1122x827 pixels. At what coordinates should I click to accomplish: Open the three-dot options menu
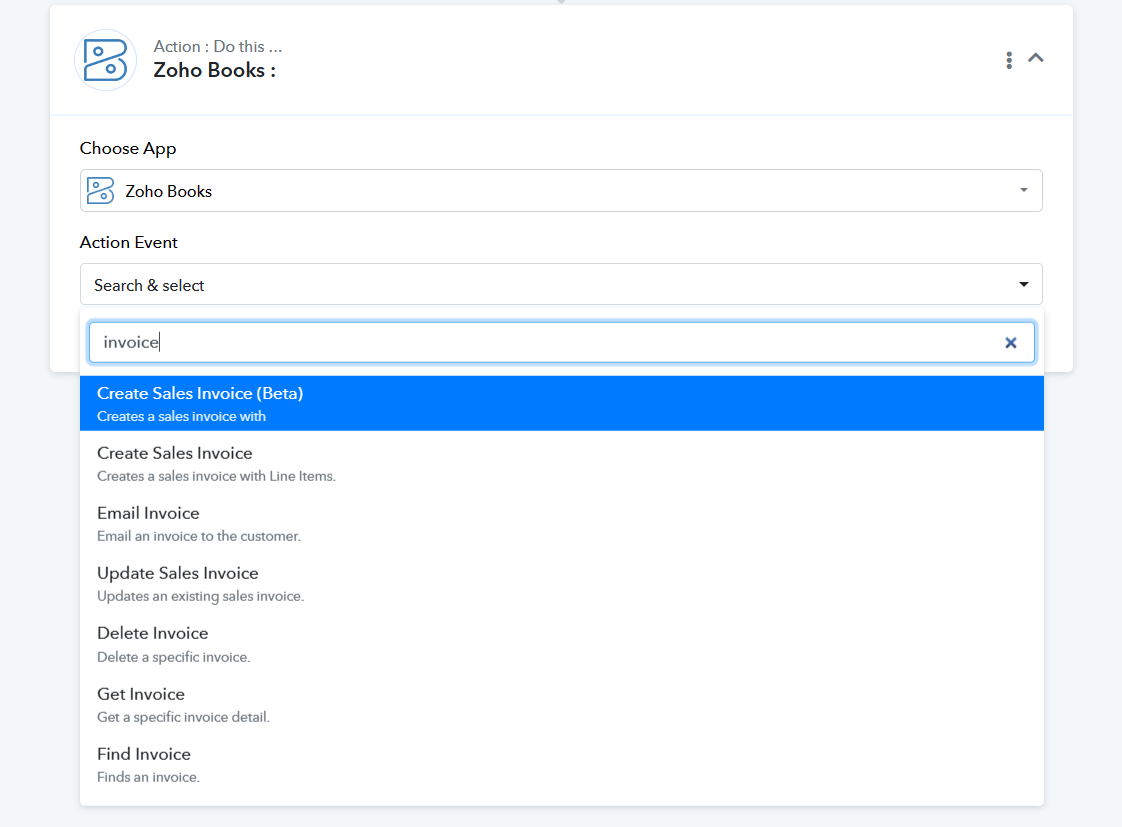point(1009,60)
